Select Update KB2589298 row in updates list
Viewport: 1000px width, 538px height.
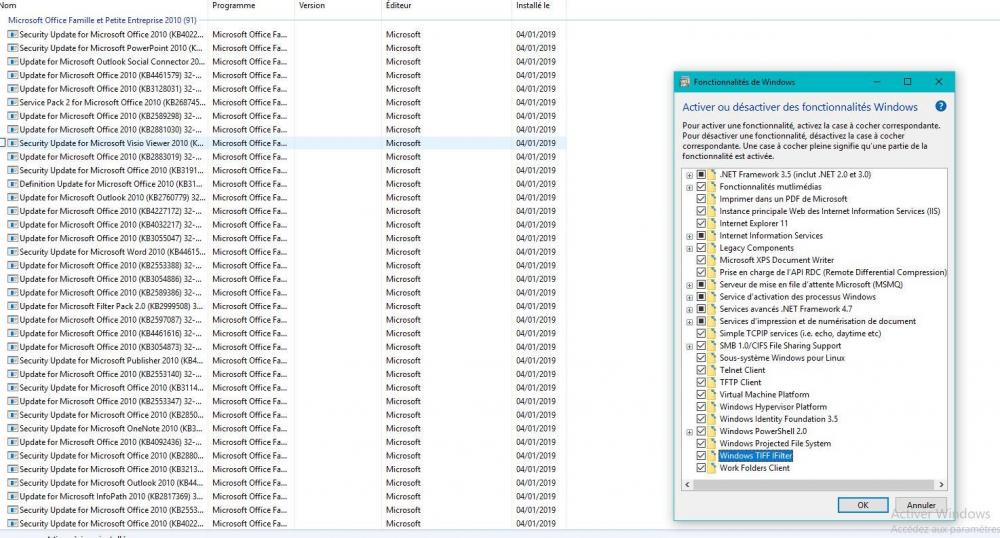tap(283, 116)
